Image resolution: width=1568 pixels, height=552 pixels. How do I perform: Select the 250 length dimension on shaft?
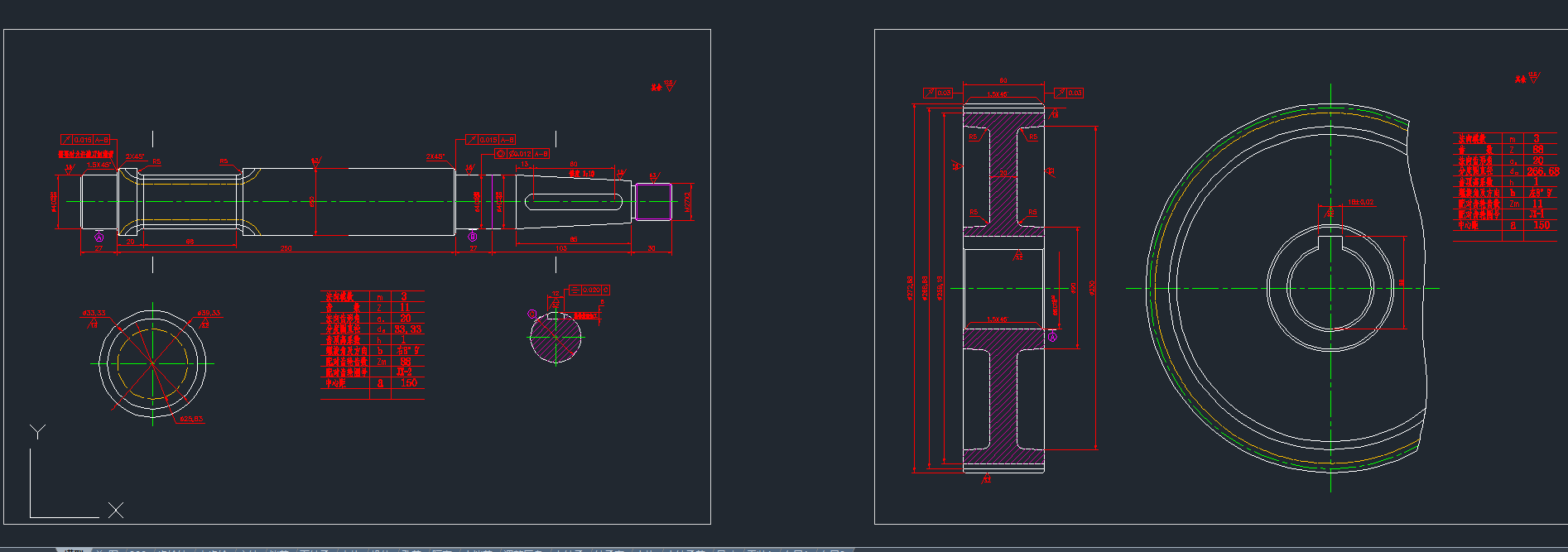(286, 248)
